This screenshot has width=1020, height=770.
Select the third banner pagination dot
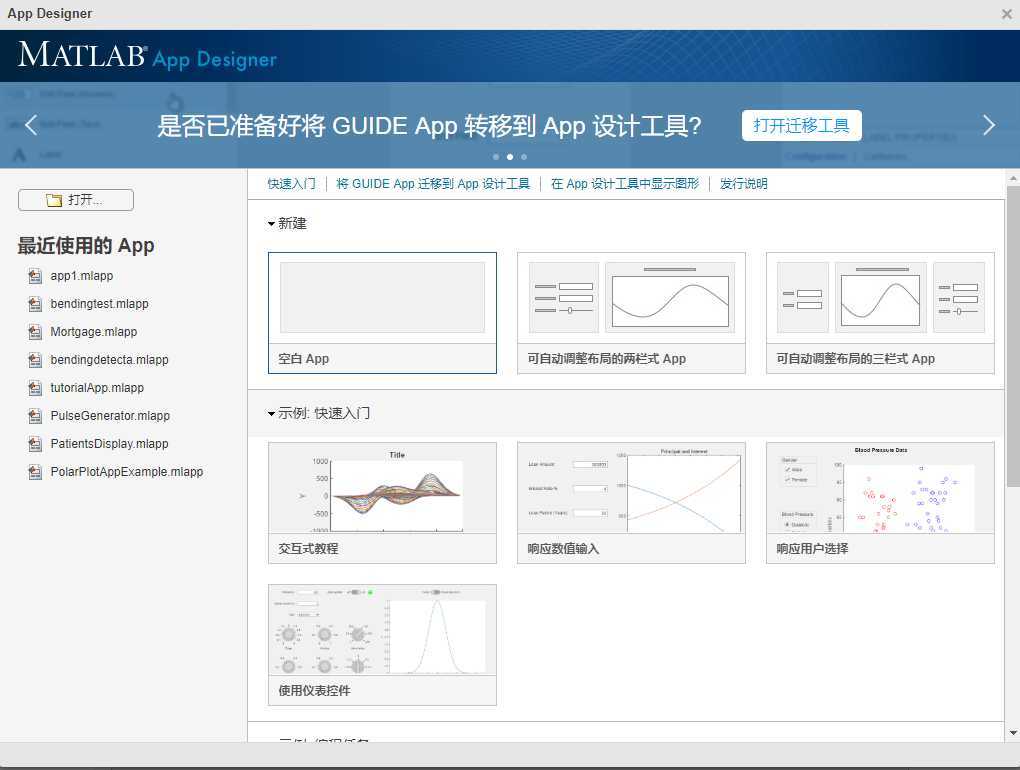[x=524, y=157]
